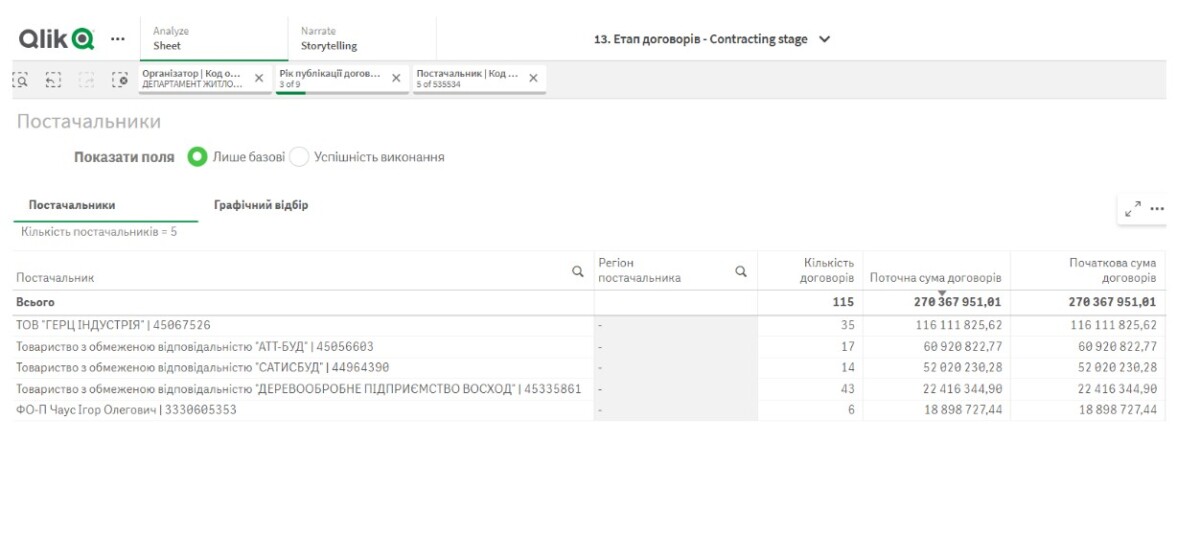Image resolution: width=1200 pixels, height=537 pixels.
Task: Open the table's more options menu
Action: (1157, 209)
